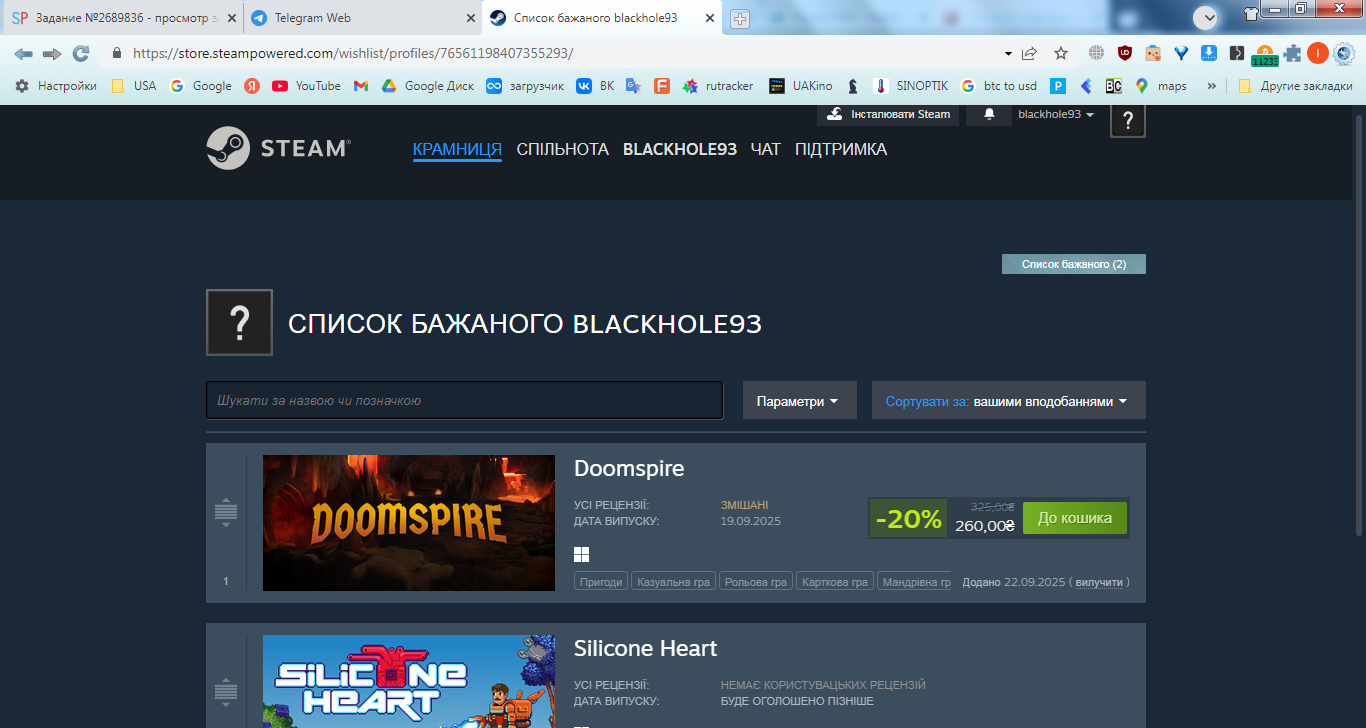Click the share page icon in address bar
The height and width of the screenshot is (728, 1366).
1029,53
